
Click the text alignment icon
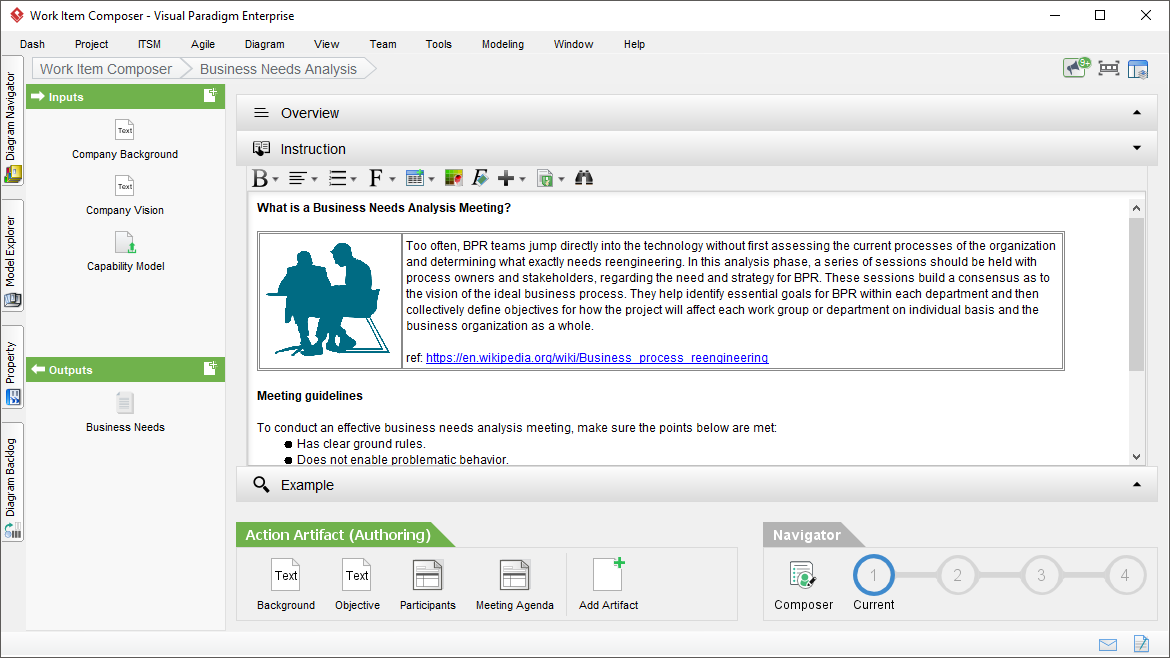(298, 178)
